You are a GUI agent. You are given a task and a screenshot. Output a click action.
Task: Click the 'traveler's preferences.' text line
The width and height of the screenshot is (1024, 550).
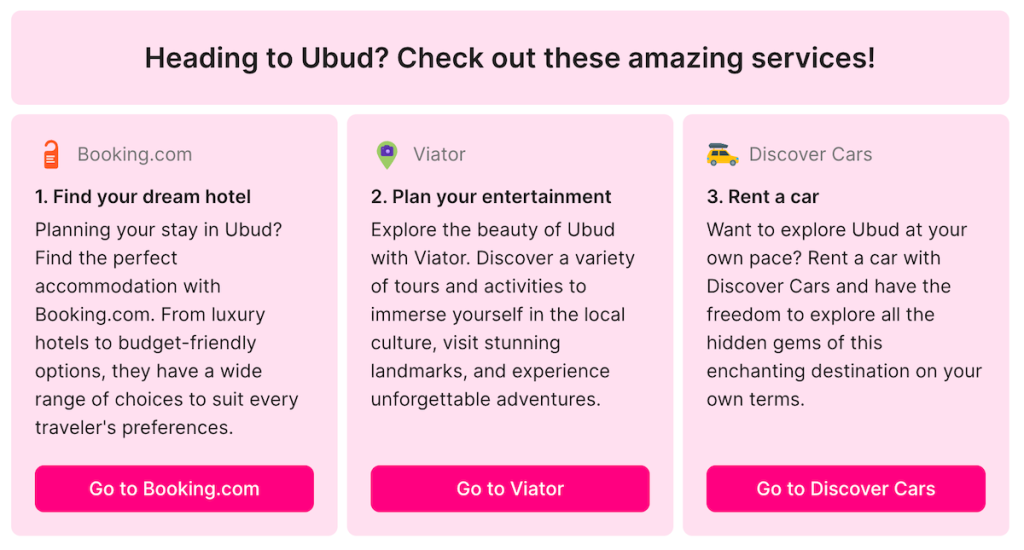[134, 428]
